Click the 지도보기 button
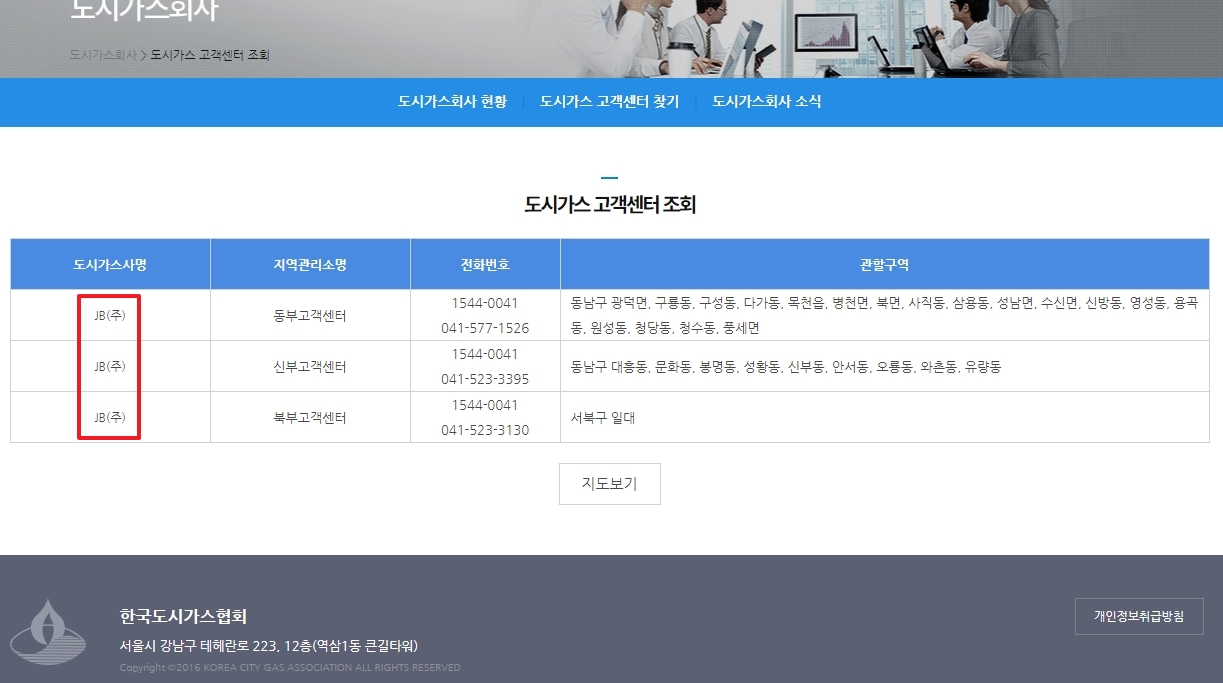The height and width of the screenshot is (683, 1223). coord(610,483)
